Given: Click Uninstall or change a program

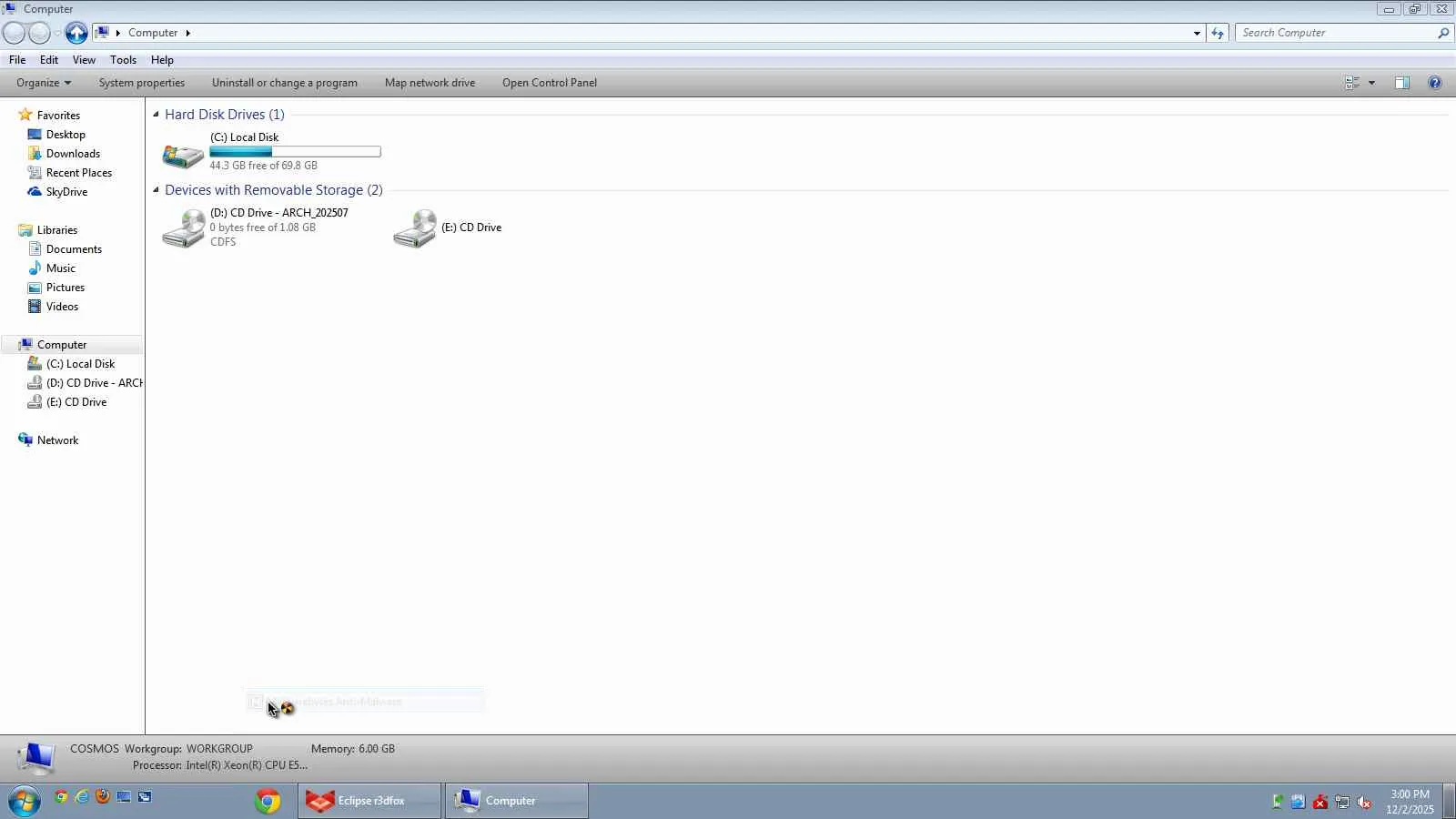Looking at the screenshot, I should click(285, 83).
